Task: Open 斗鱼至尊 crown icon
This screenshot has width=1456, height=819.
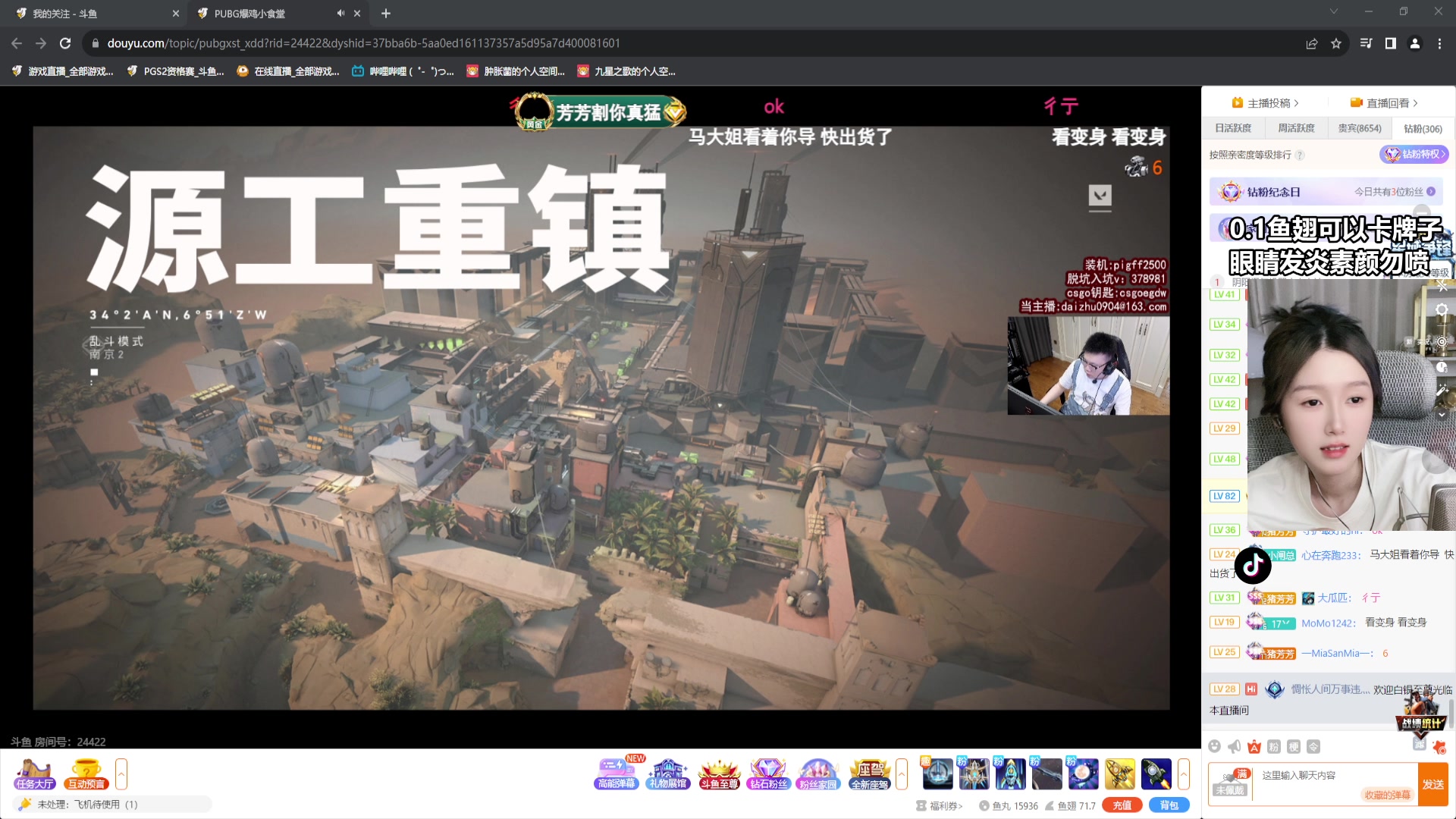Action: (x=719, y=774)
